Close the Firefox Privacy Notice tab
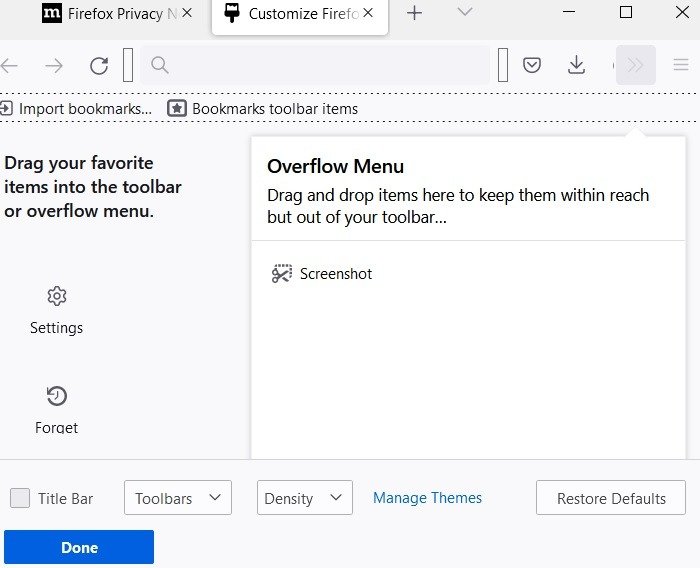The width and height of the screenshot is (700, 568). tap(187, 13)
